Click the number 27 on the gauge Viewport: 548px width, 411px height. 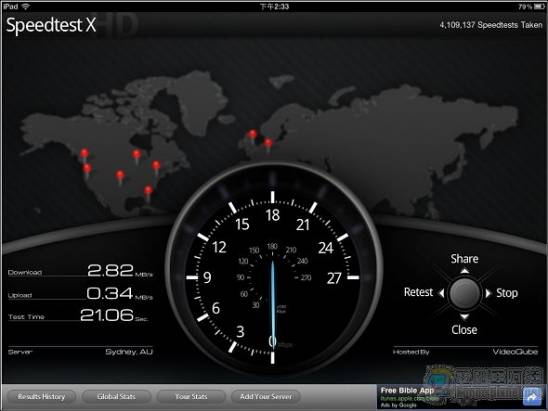click(334, 279)
